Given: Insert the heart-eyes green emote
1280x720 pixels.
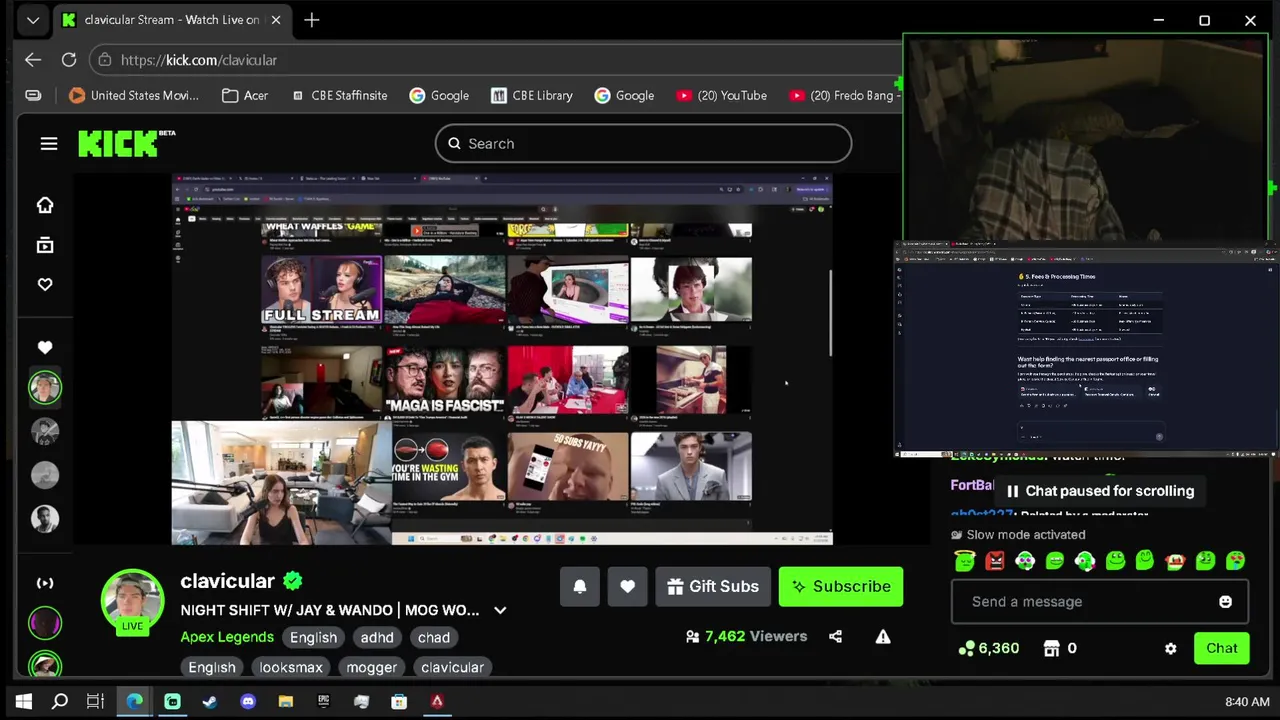Looking at the screenshot, I should click(x=1235, y=561).
